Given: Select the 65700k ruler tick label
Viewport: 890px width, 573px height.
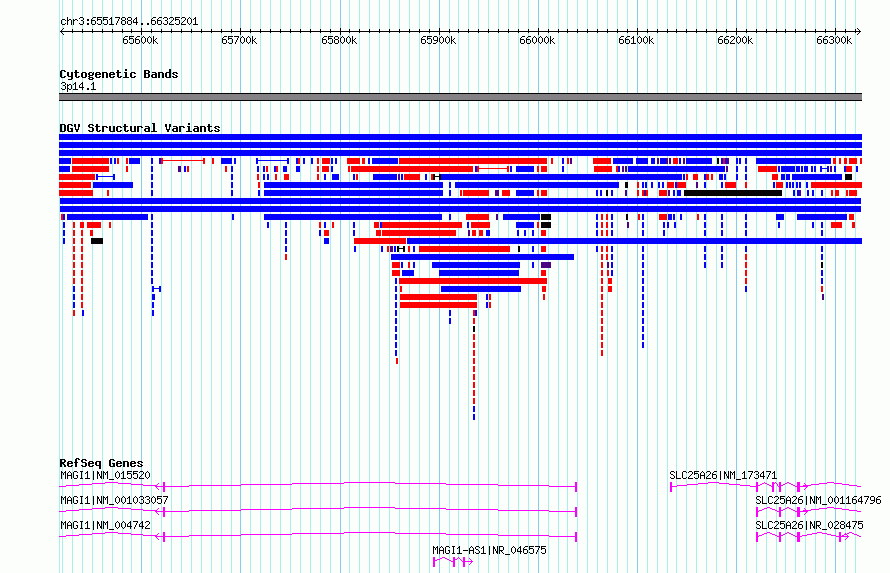Looking at the screenshot, I should coord(239,40).
